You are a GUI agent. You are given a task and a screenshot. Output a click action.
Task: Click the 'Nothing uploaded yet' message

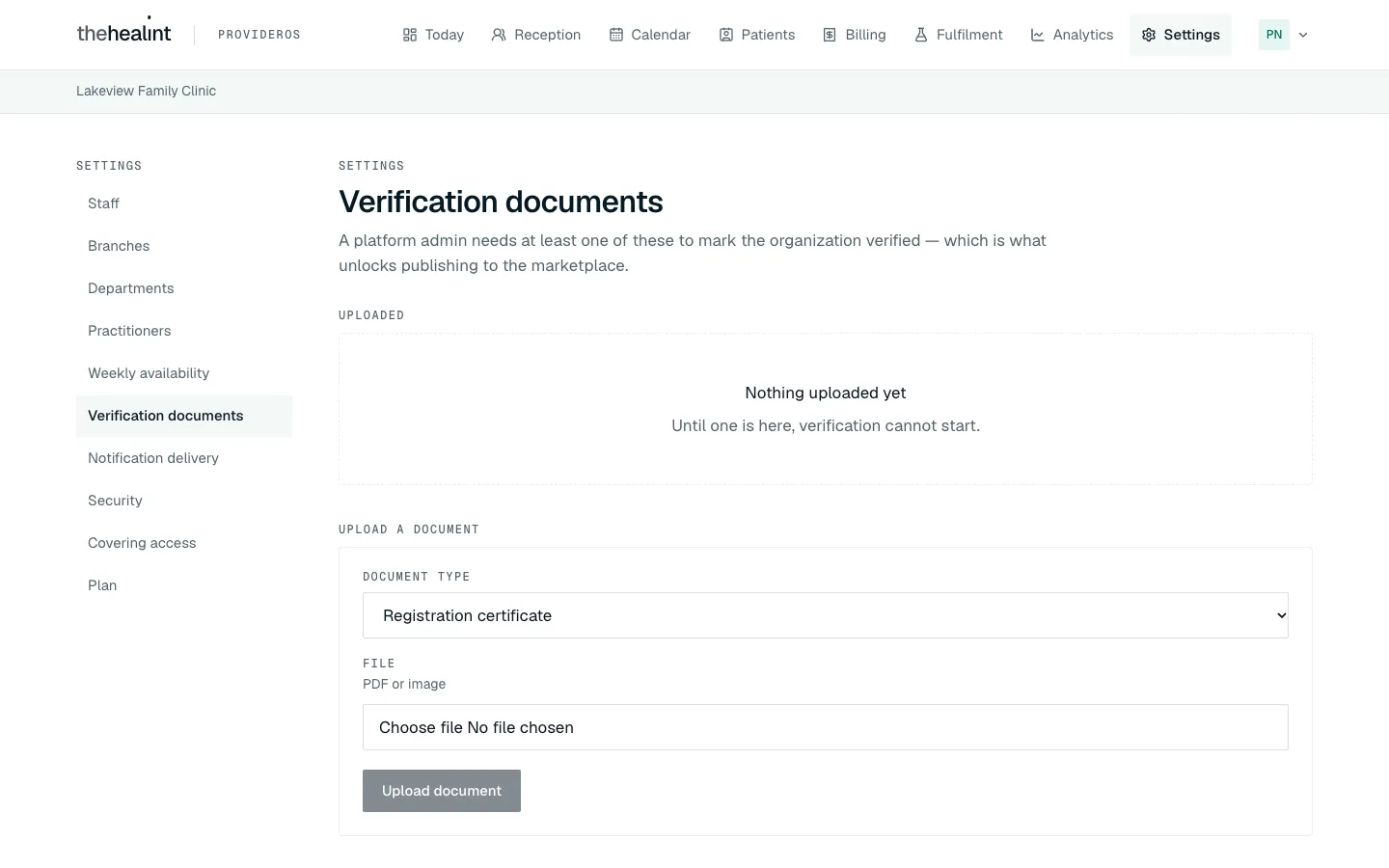[826, 393]
